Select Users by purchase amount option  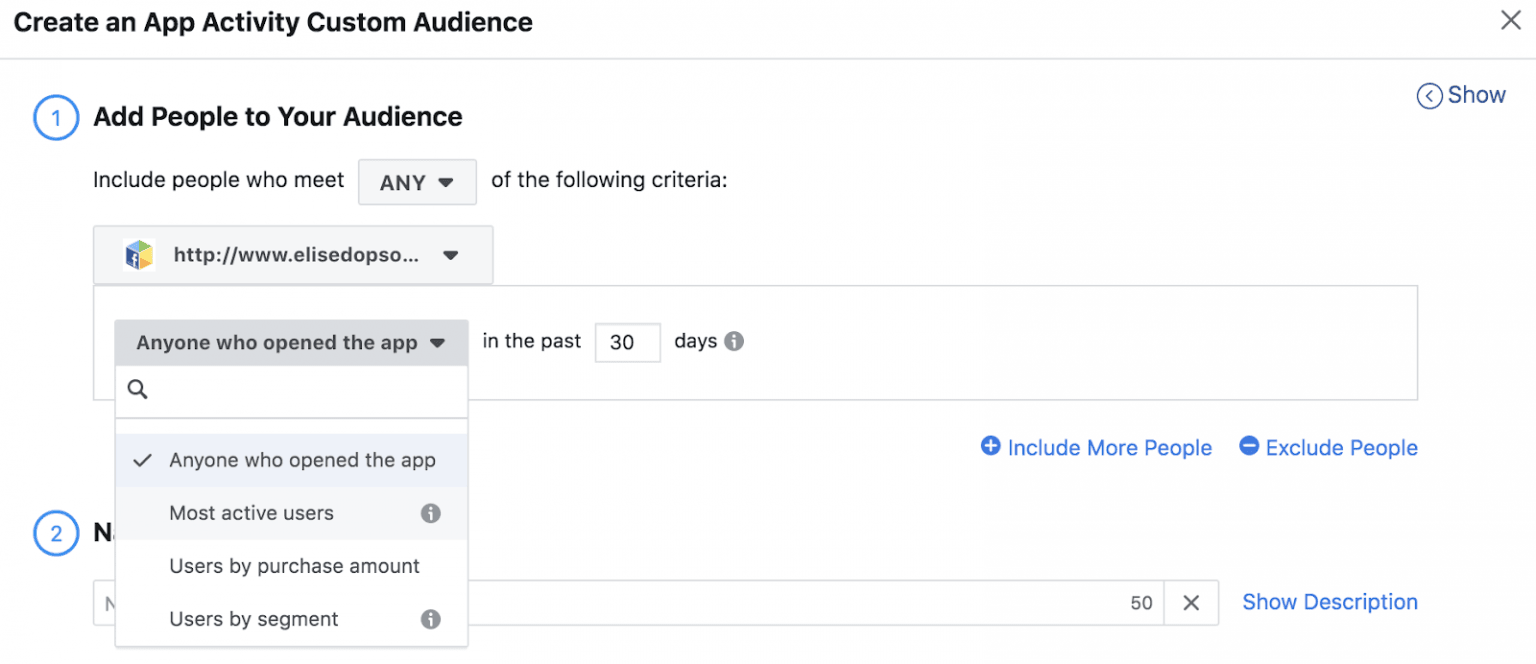coord(294,567)
